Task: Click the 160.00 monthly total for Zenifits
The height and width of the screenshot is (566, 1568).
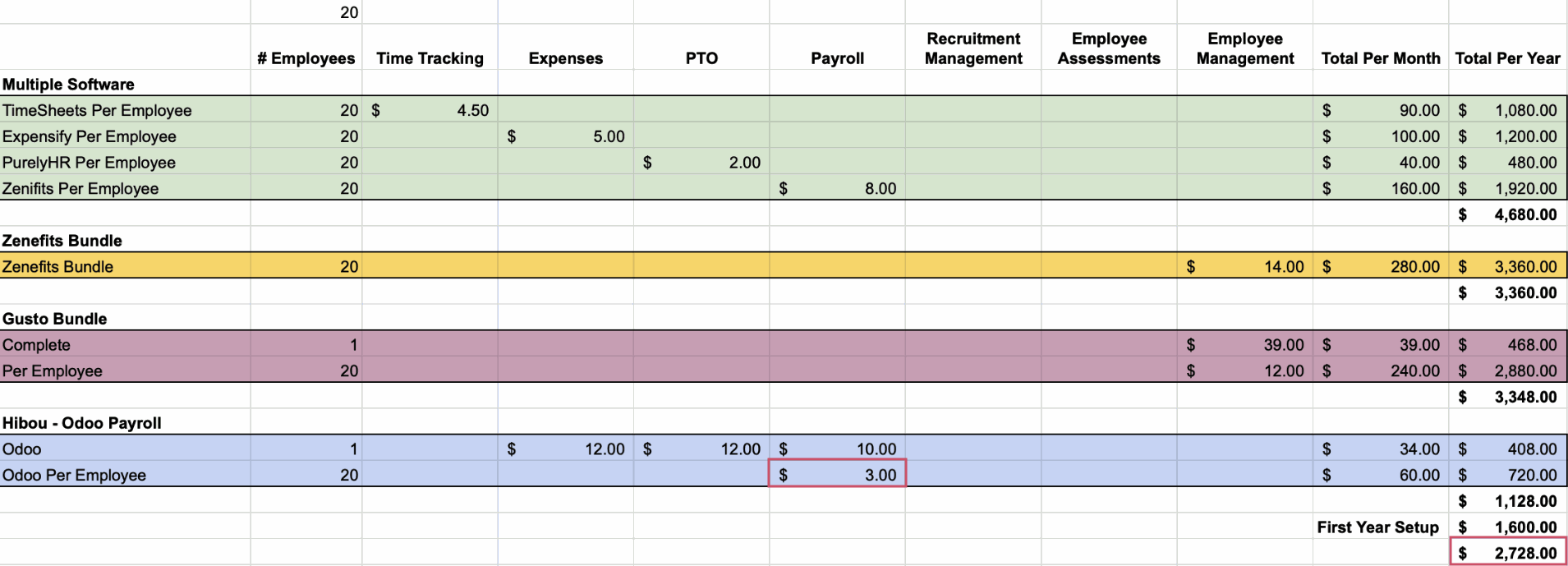Action: (1381, 188)
